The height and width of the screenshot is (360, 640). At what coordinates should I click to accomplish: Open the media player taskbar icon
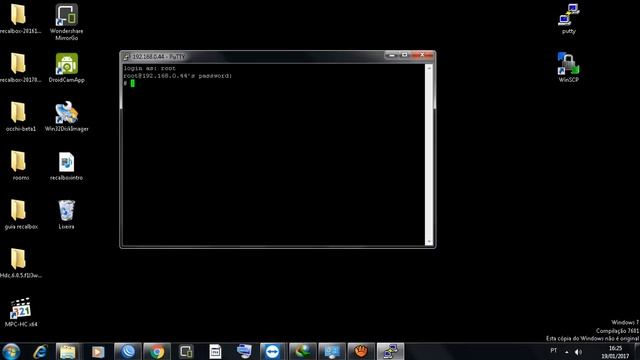pyautogui.click(x=98, y=351)
